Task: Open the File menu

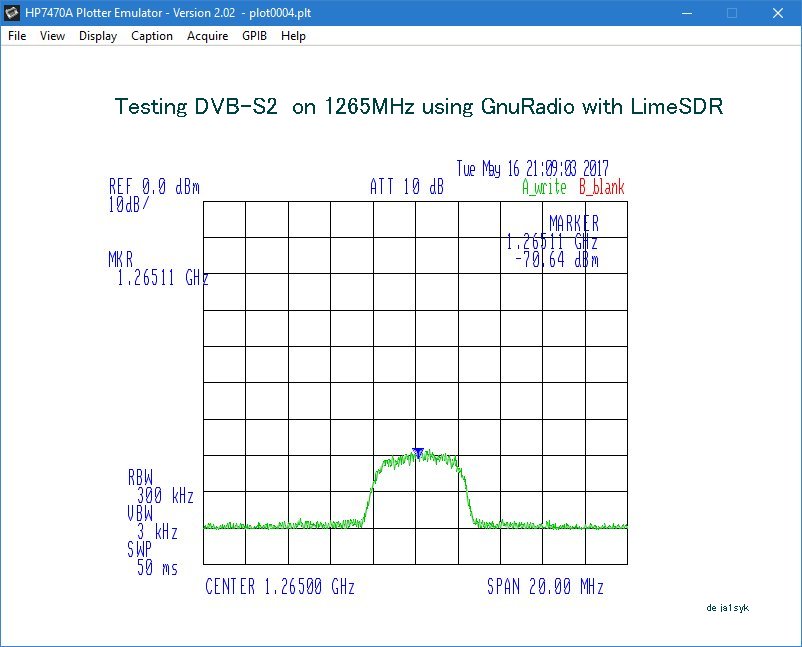Action: [17, 36]
